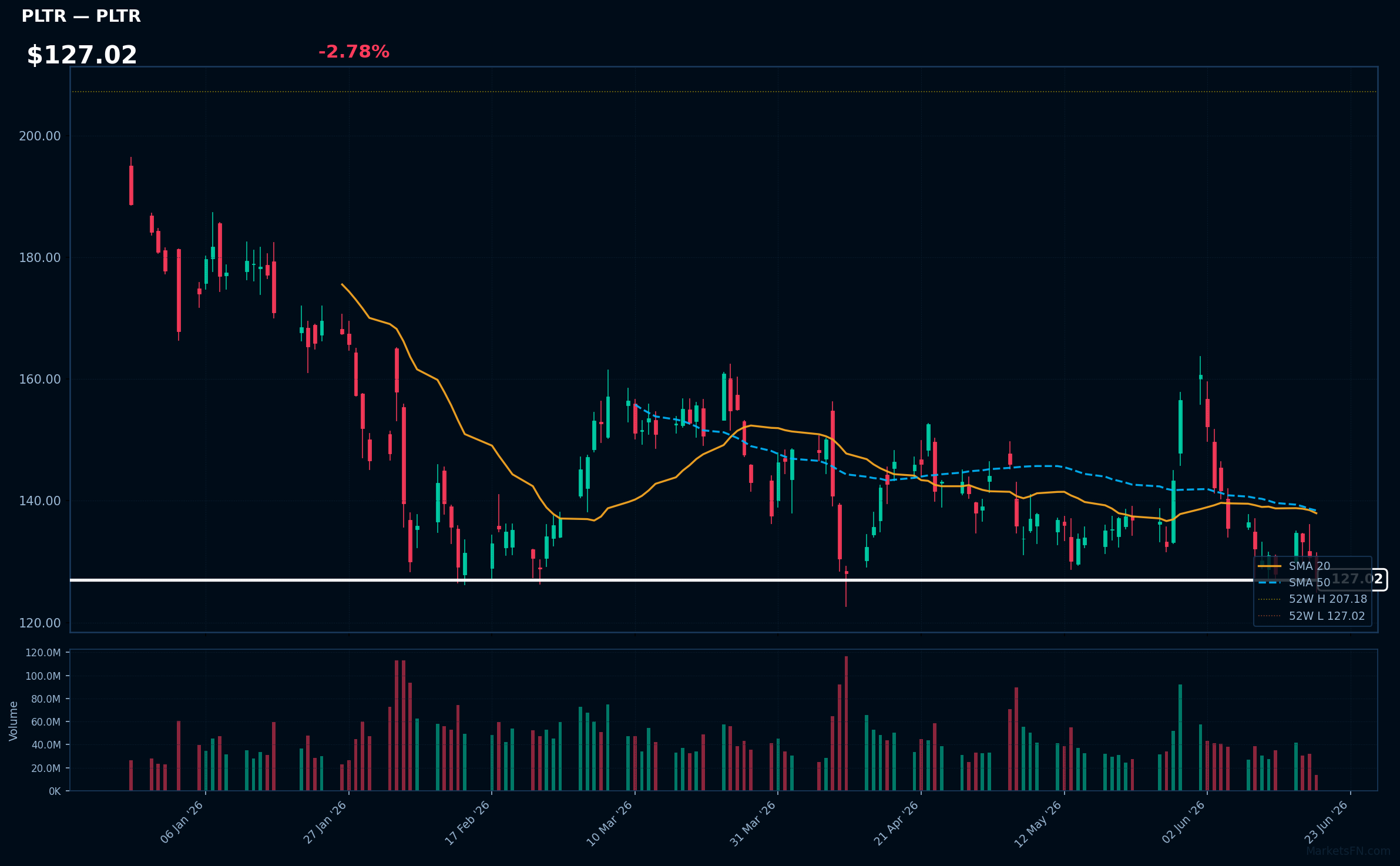Click the -2.78% change value
The image size is (1400, 866).
click(x=354, y=52)
